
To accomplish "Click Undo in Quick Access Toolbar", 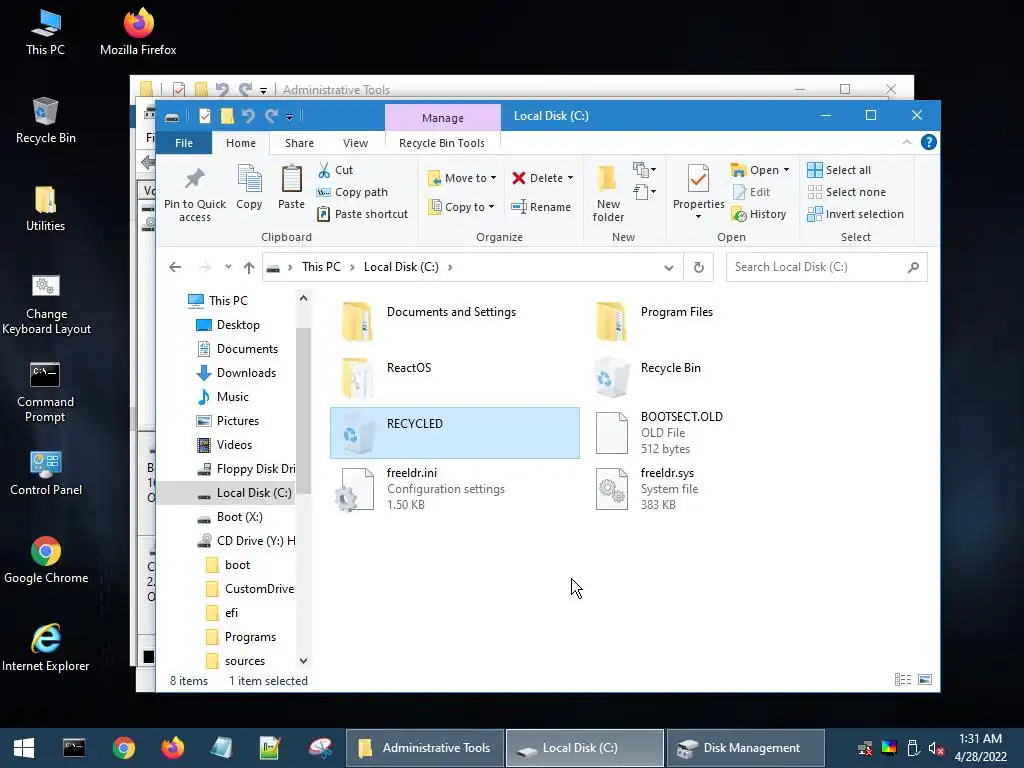I will [x=248, y=116].
